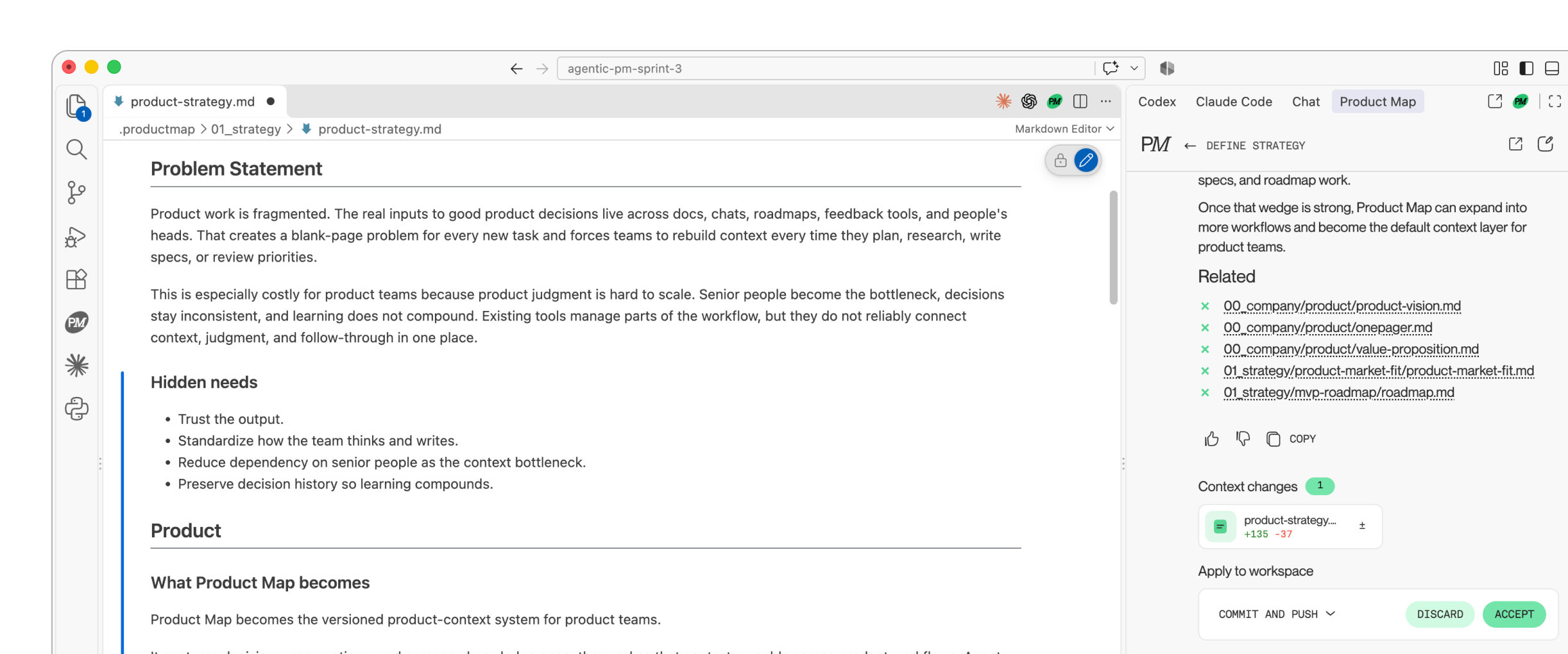The image size is (1568, 654).
Task: Discard the proposed changes
Action: pos(1440,614)
